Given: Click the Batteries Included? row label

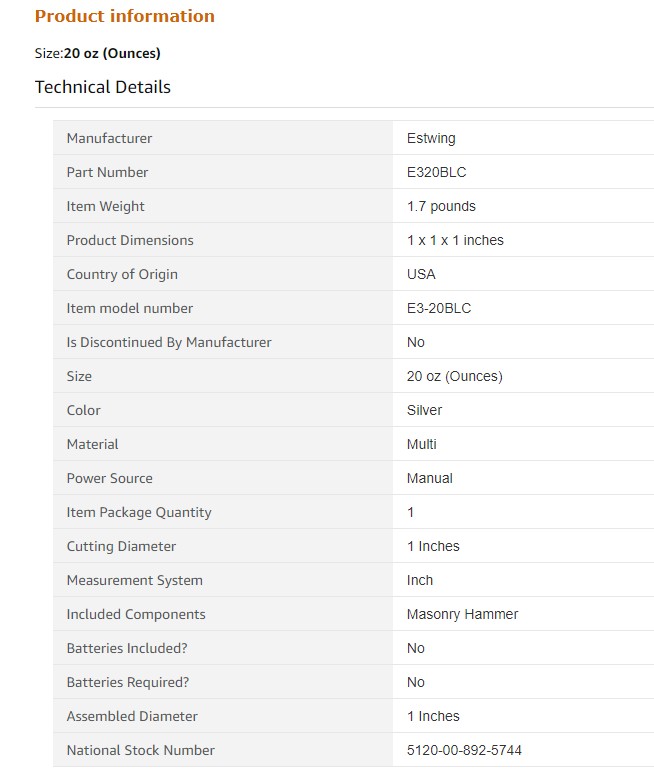Looking at the screenshot, I should coord(127,648).
